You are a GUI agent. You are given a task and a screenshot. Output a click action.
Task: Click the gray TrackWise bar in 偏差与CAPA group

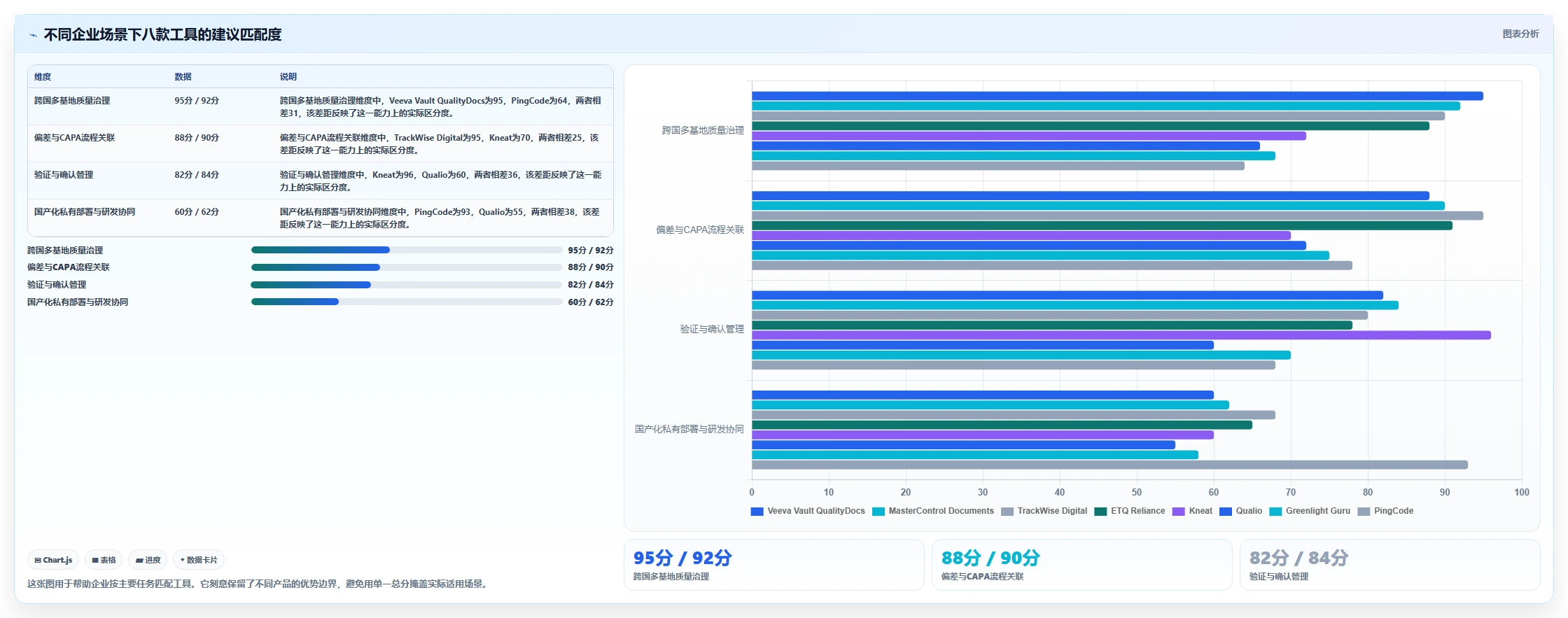(x=1118, y=216)
